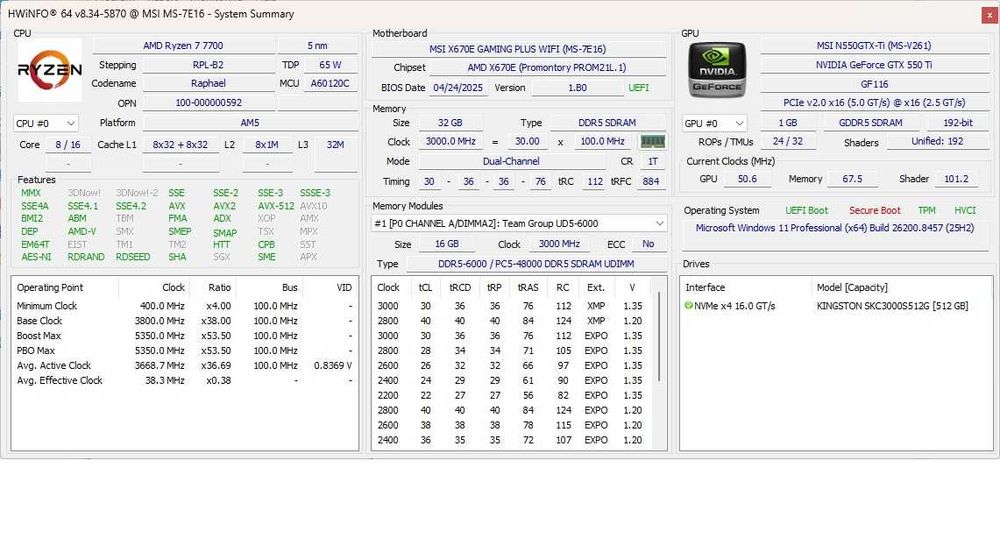Click the RPL-B2 stepping value

pos(208,64)
